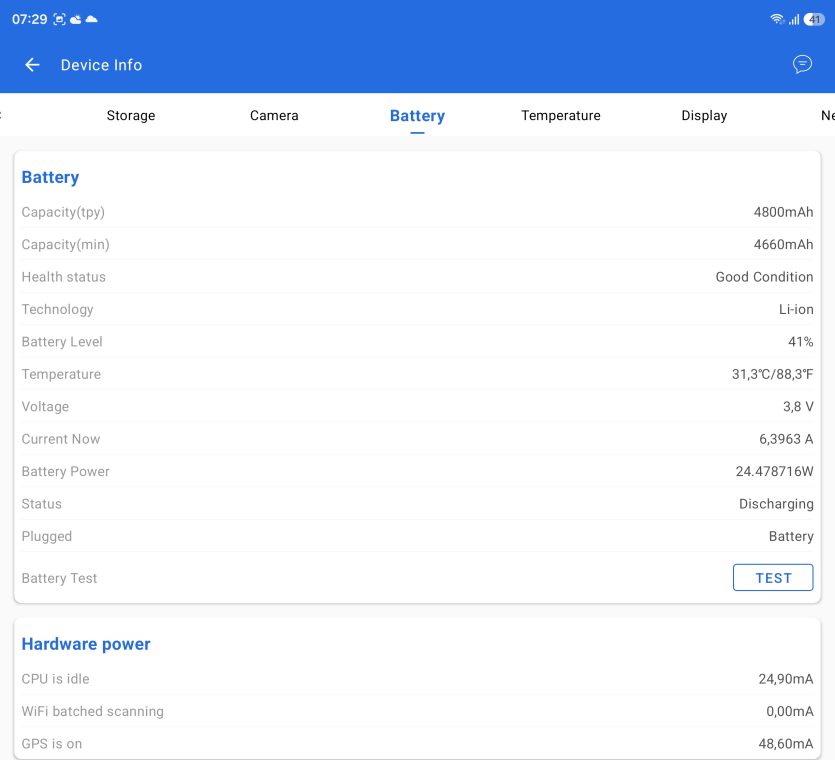The image size is (835, 760).
Task: Tap the CPU is idle row label
Action: tap(55, 679)
